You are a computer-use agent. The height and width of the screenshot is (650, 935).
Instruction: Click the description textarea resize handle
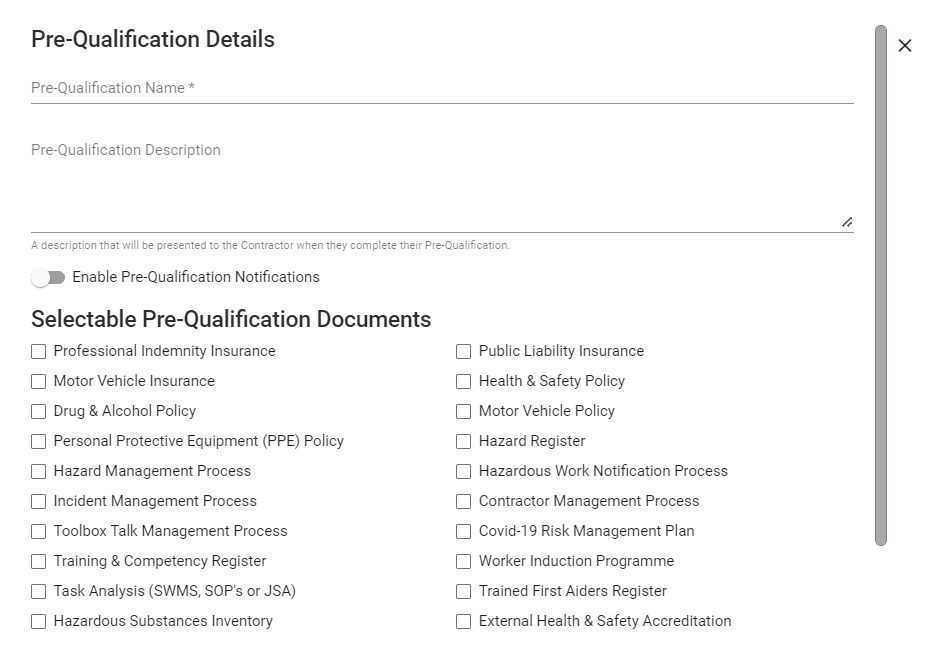(847, 222)
